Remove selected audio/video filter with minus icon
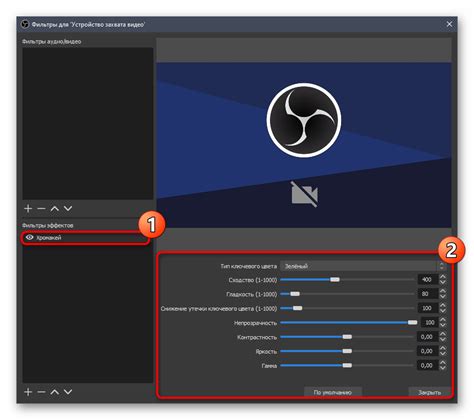Screen dimensions: 474x420 pyautogui.click(x=41, y=209)
